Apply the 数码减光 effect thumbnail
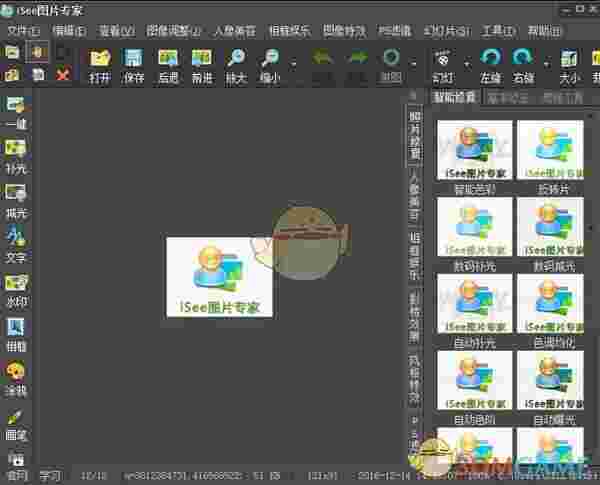This screenshot has height=485, width=600. 550,227
